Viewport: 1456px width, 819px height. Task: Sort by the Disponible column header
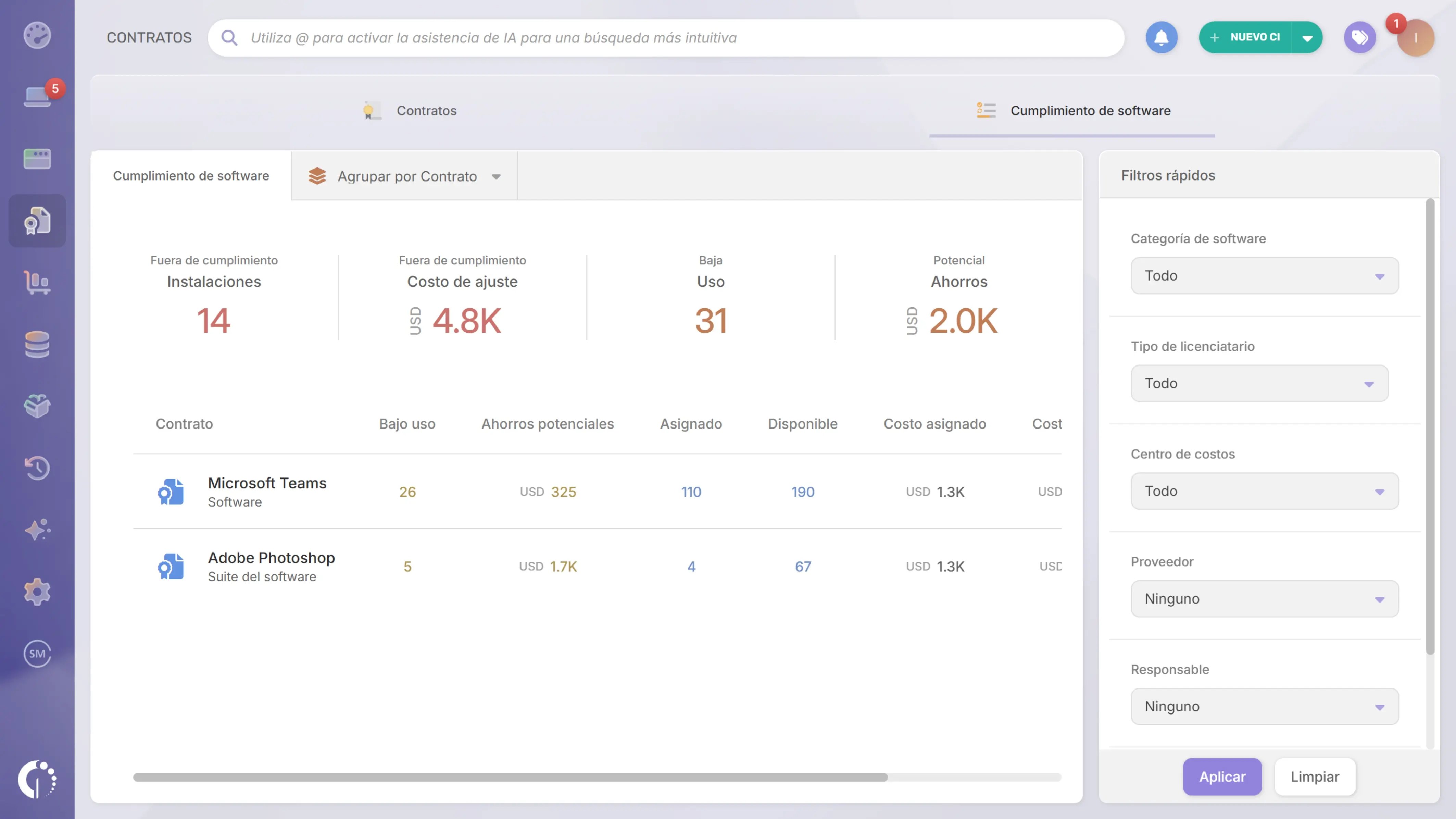tap(803, 424)
